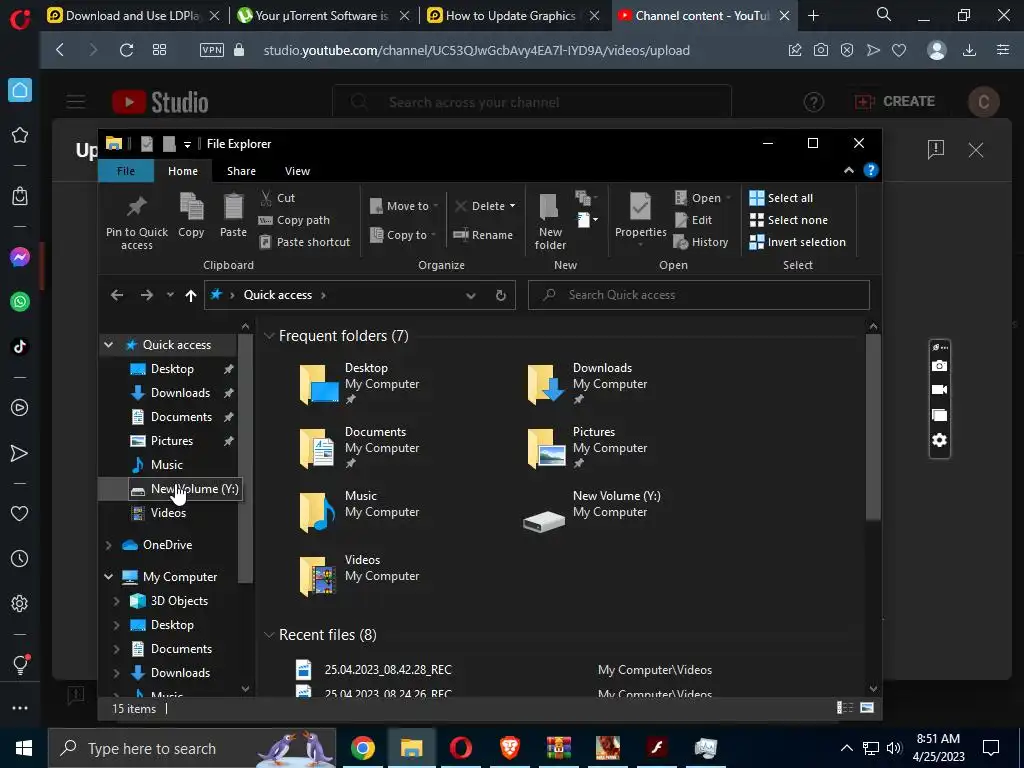1024x768 pixels.
Task: Click History in ribbon
Action: [701, 242]
